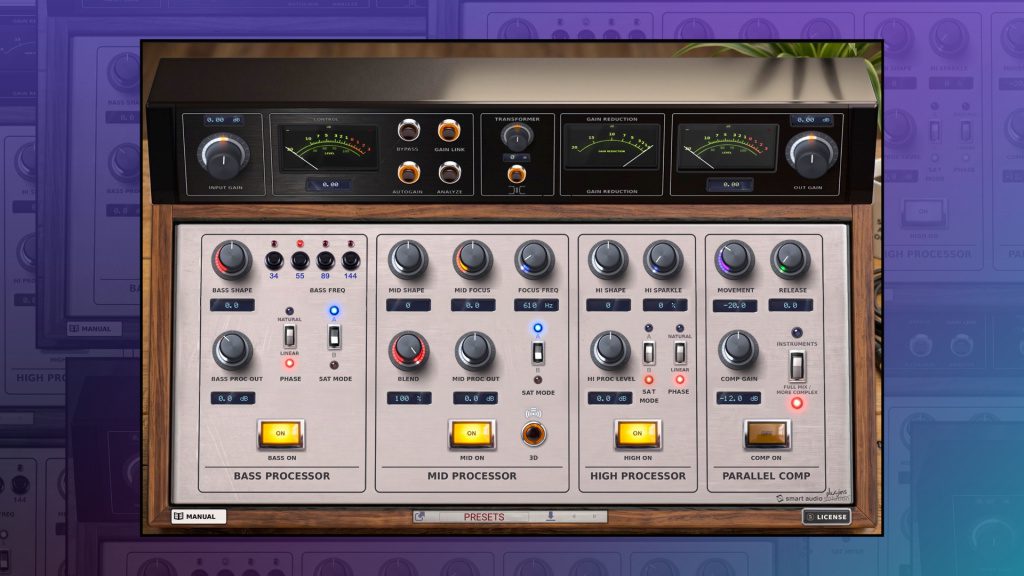Click the Hi Shape knob

click(607, 260)
